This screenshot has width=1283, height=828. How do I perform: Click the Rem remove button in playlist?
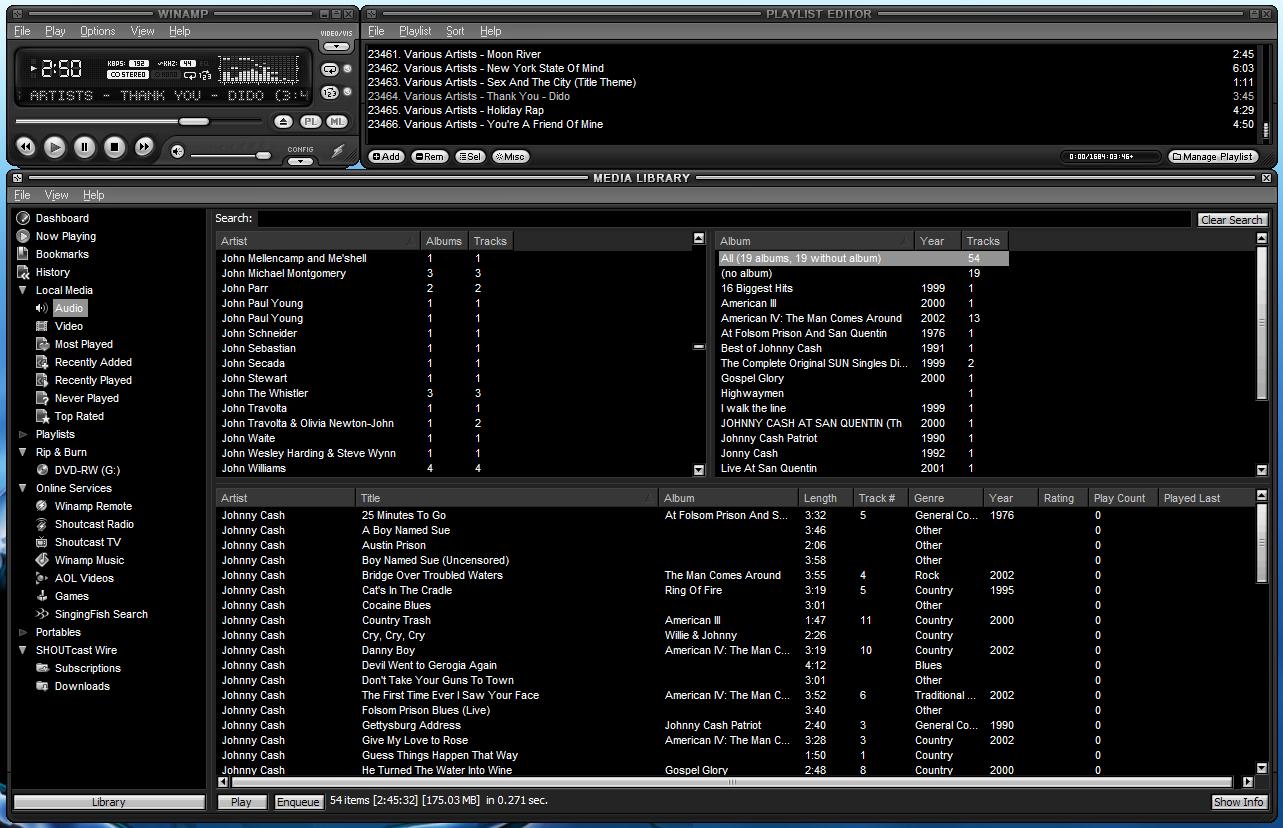tap(430, 156)
